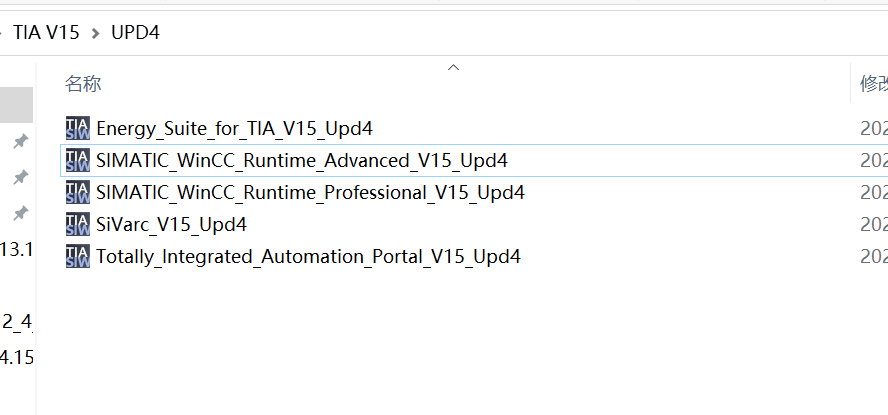Select SIMATIC_WinCC_Runtime_Advanced_V15_Upd4 file name
888x415 pixels.
[302, 160]
